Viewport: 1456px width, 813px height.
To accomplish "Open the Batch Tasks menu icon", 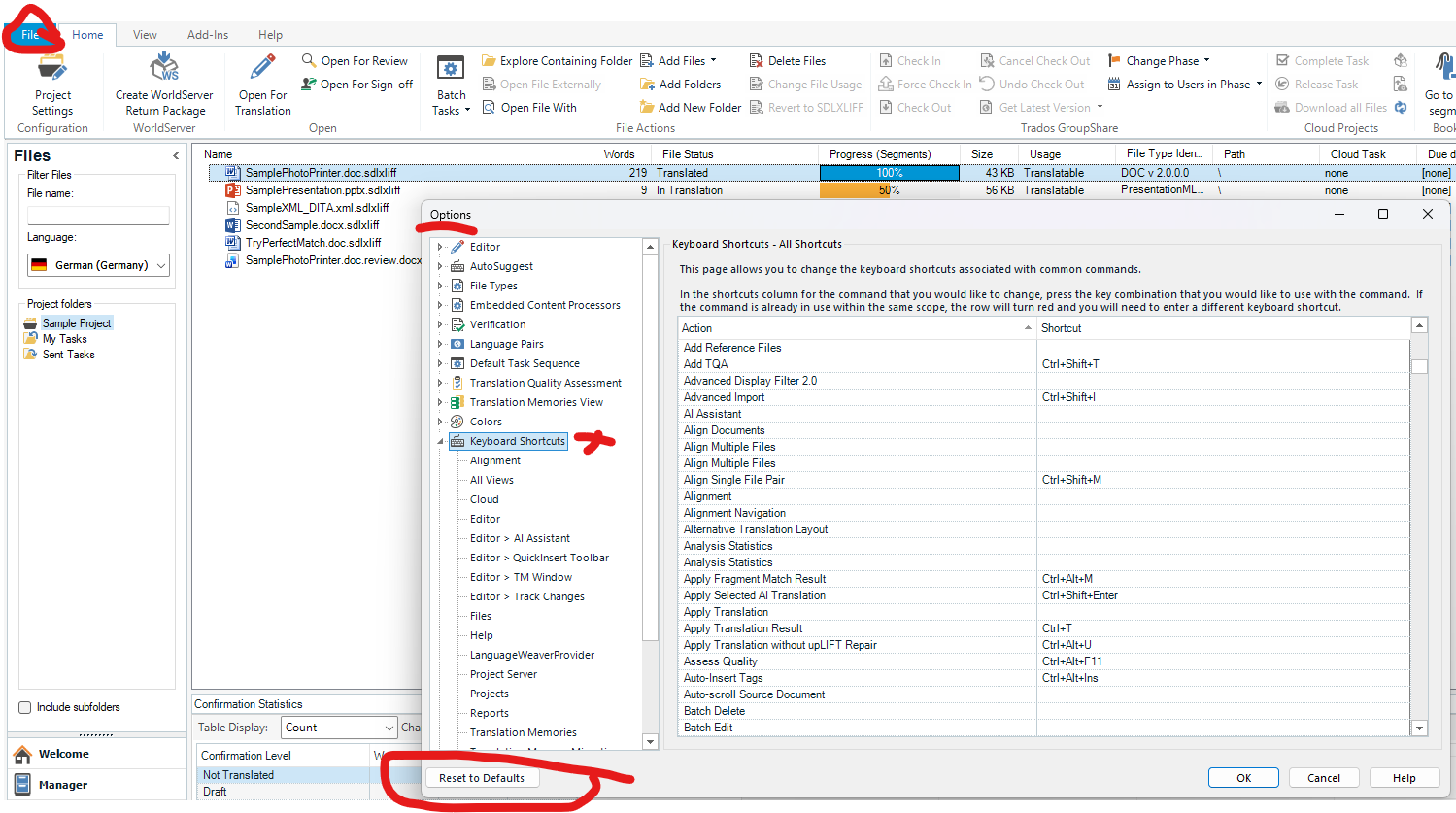I will click(x=451, y=69).
